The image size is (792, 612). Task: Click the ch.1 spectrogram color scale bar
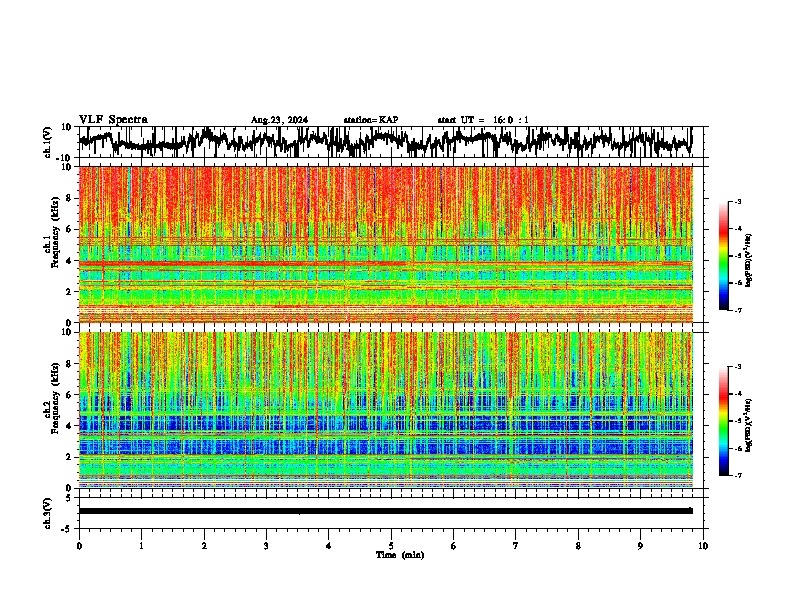point(724,256)
